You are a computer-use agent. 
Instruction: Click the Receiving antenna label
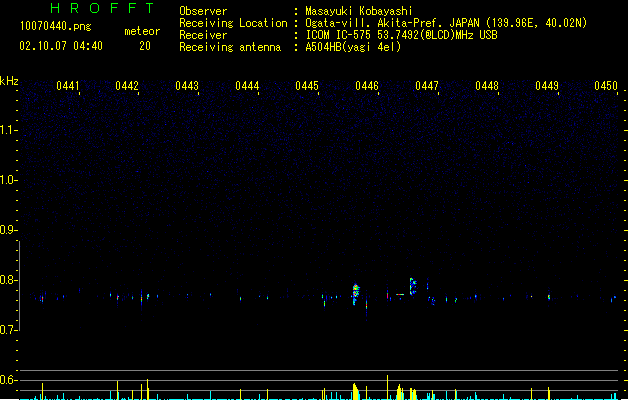(230, 47)
